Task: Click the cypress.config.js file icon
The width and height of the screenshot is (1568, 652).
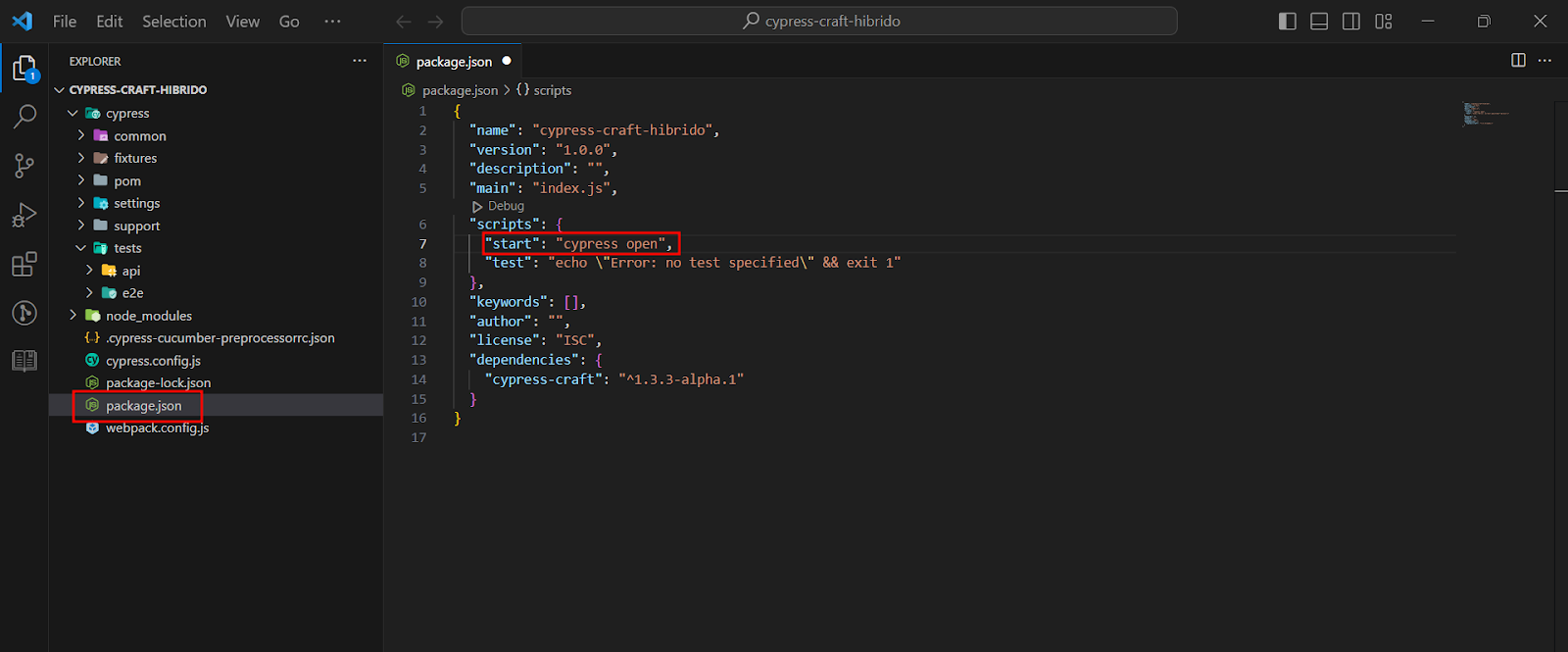Action: tap(92, 360)
